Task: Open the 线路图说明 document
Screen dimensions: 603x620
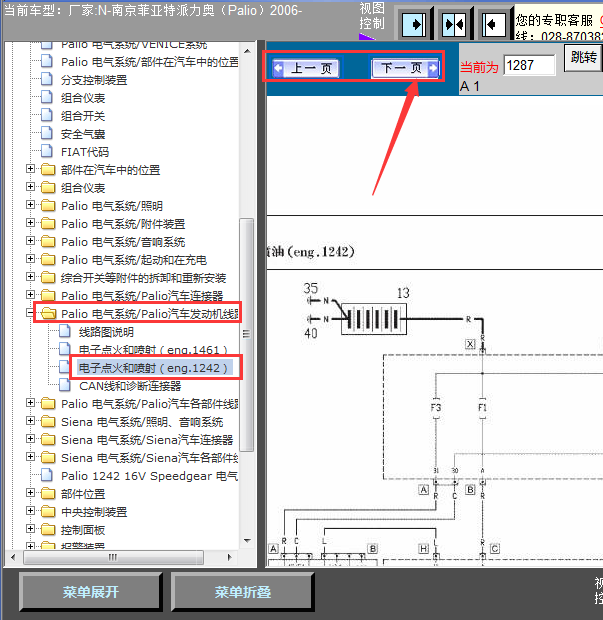Action: 106,332
